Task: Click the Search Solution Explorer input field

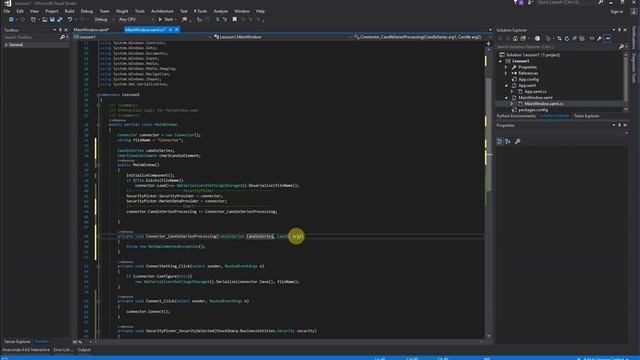Action: pyautogui.click(x=557, y=47)
